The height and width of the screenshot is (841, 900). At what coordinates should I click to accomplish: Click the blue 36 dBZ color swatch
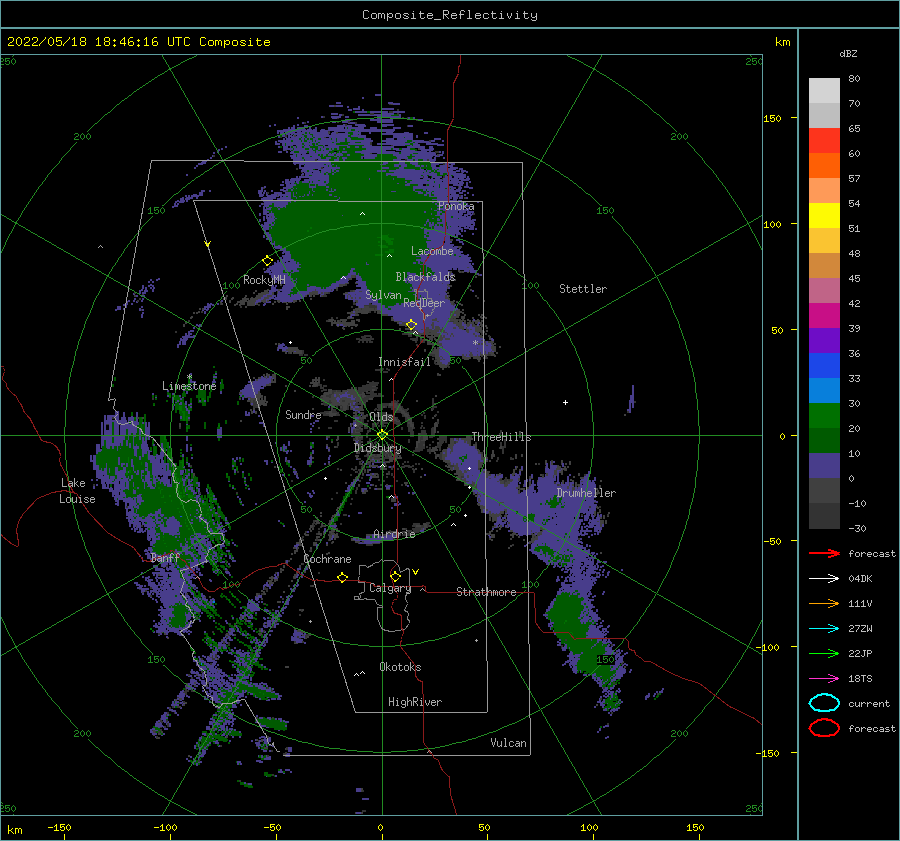click(824, 365)
